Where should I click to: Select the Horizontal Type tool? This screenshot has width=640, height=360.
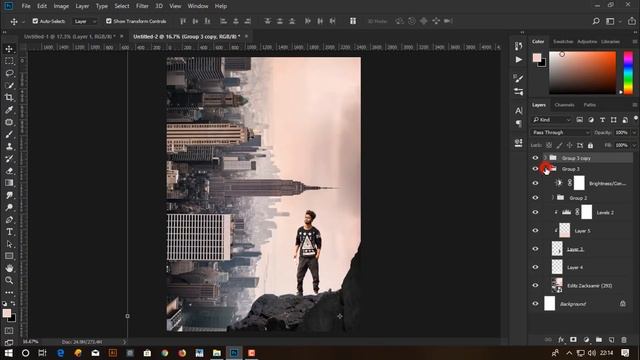tap(9, 232)
